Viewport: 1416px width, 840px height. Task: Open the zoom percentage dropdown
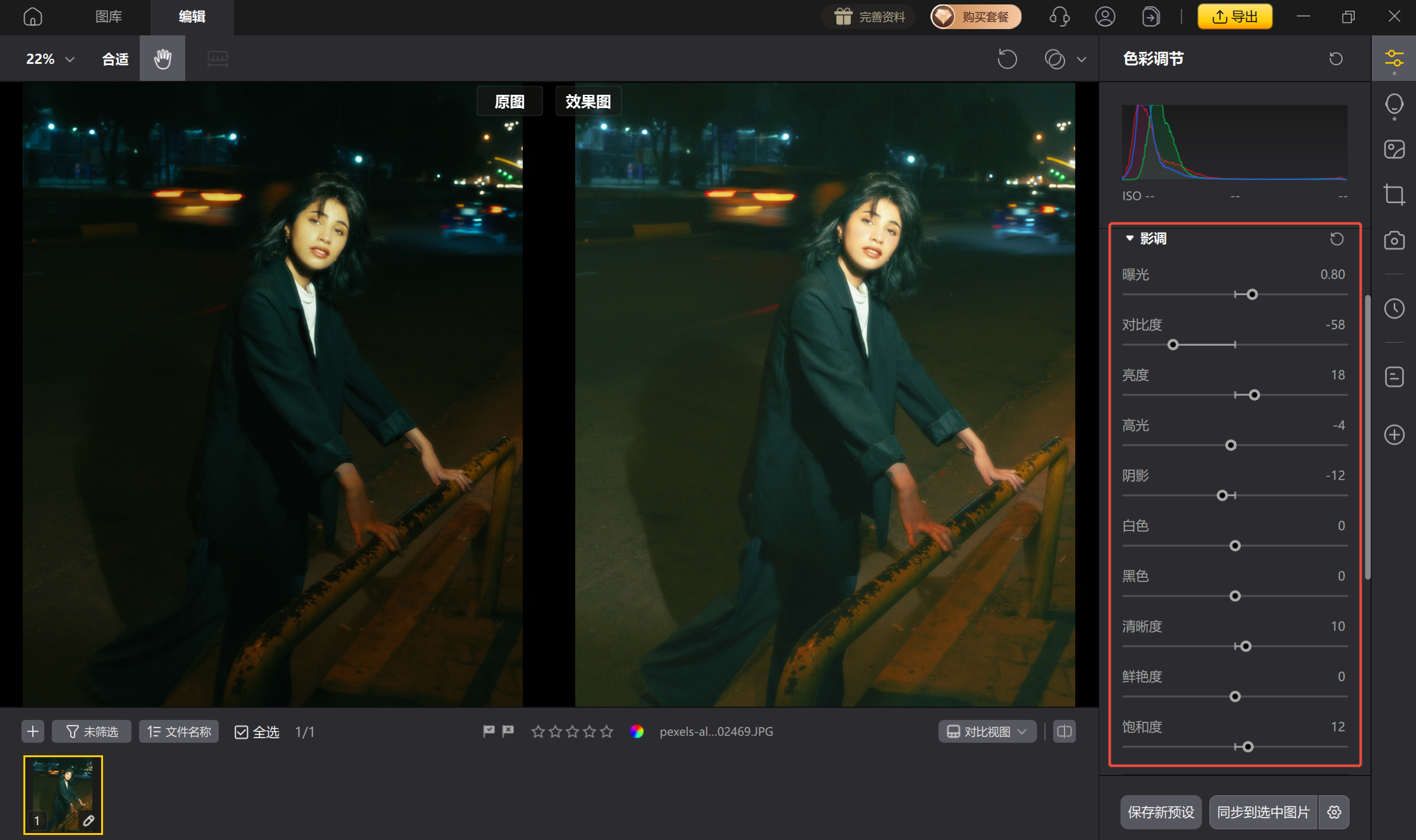(70, 58)
